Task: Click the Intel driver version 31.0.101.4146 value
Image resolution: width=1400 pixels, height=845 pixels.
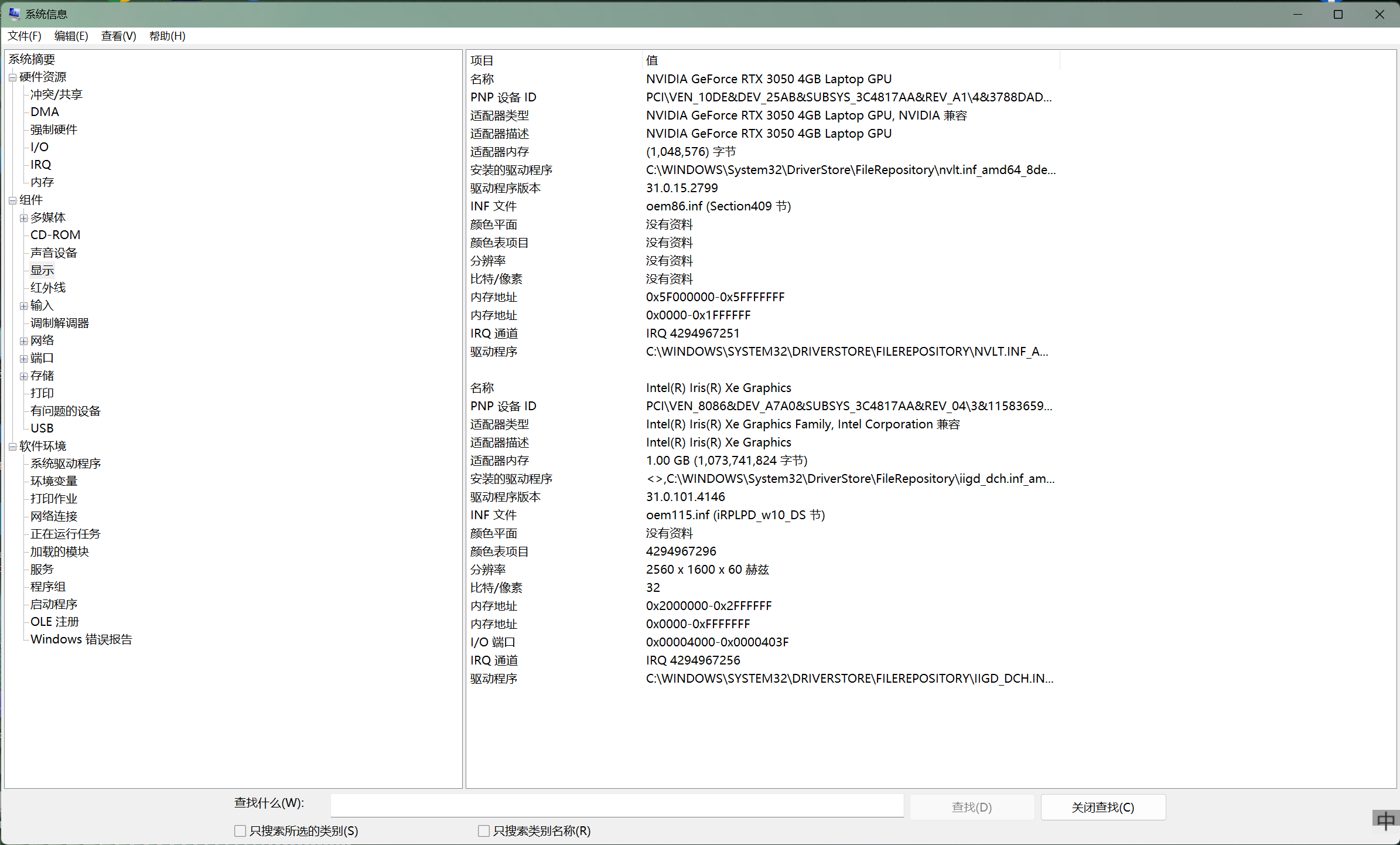Action: coord(685,497)
